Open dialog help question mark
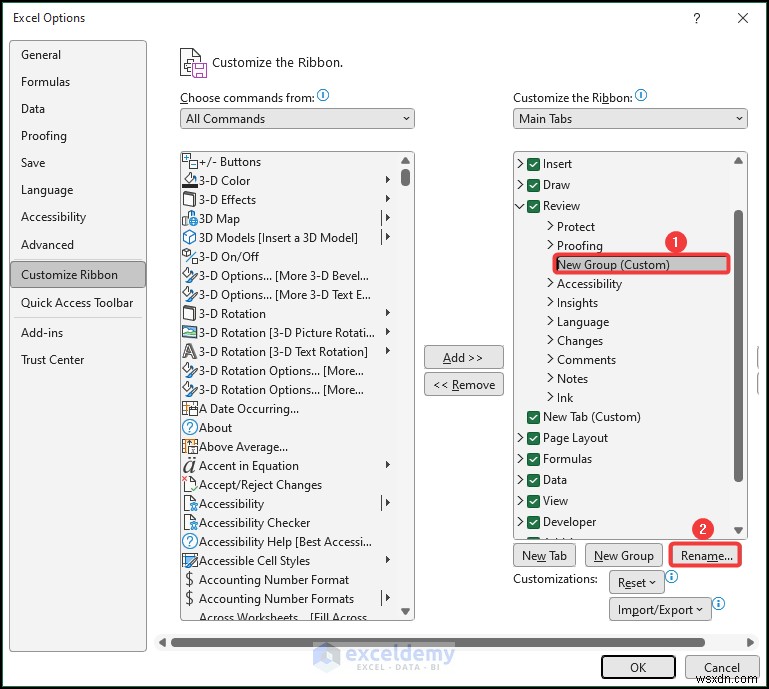Screen dimensions: 769x689 pyautogui.click(x=696, y=18)
